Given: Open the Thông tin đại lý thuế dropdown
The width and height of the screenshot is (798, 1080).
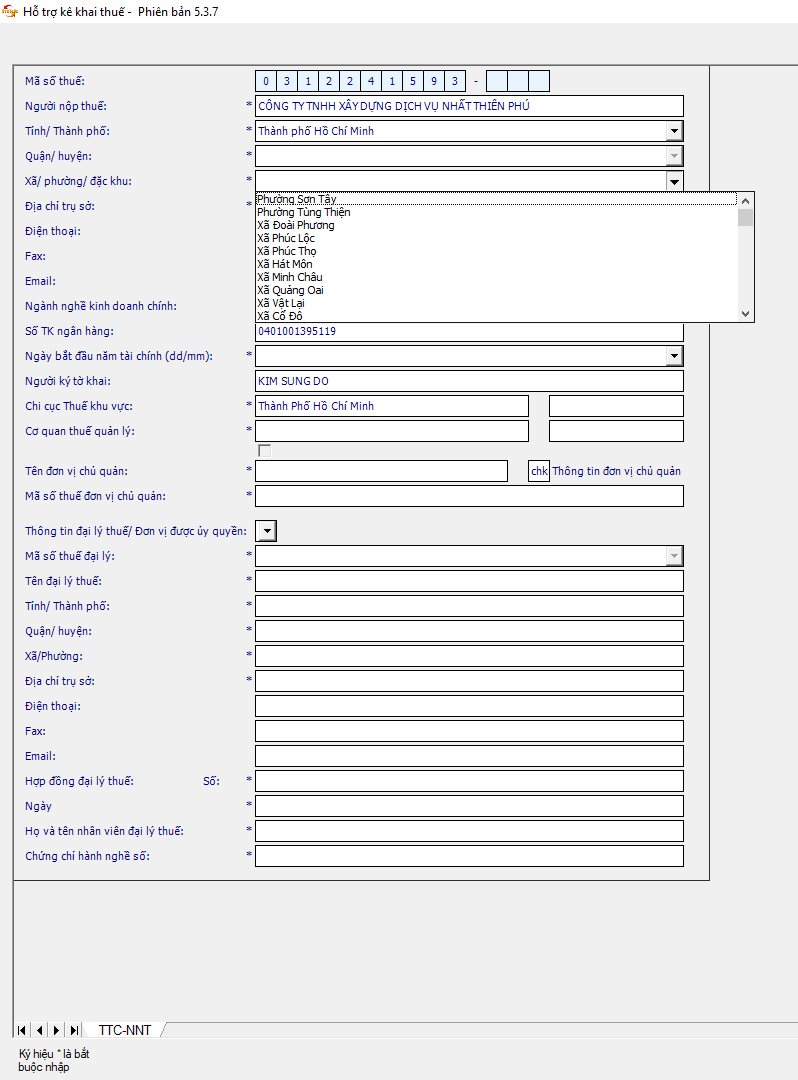Looking at the screenshot, I should coord(267,531).
